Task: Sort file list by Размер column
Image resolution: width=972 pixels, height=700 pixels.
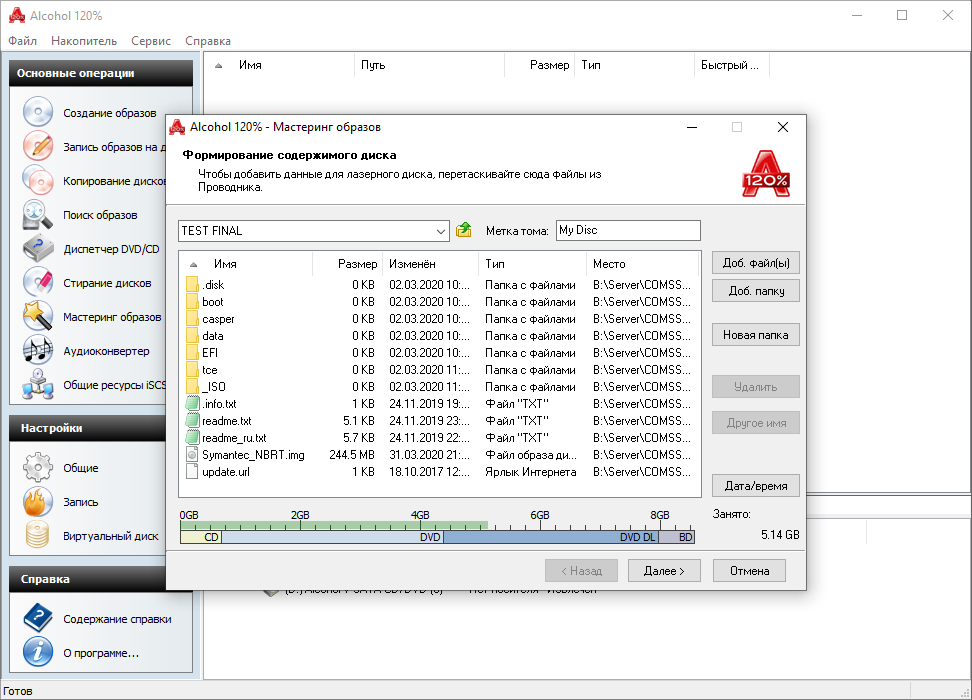Action: pos(348,264)
